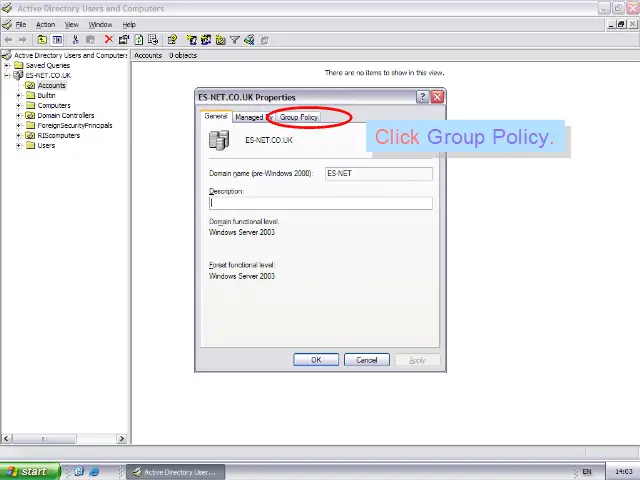The height and width of the screenshot is (480, 640).
Task: Click Internet Explorer quick launch icon
Action: click(x=94, y=471)
